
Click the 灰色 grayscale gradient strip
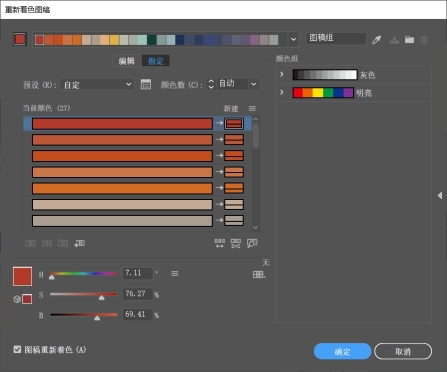pyautogui.click(x=325, y=75)
